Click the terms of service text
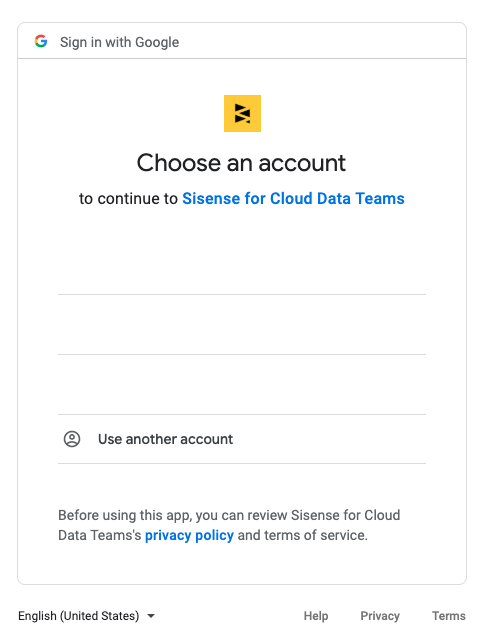Image resolution: width=481 pixels, height=636 pixels. tap(316, 535)
